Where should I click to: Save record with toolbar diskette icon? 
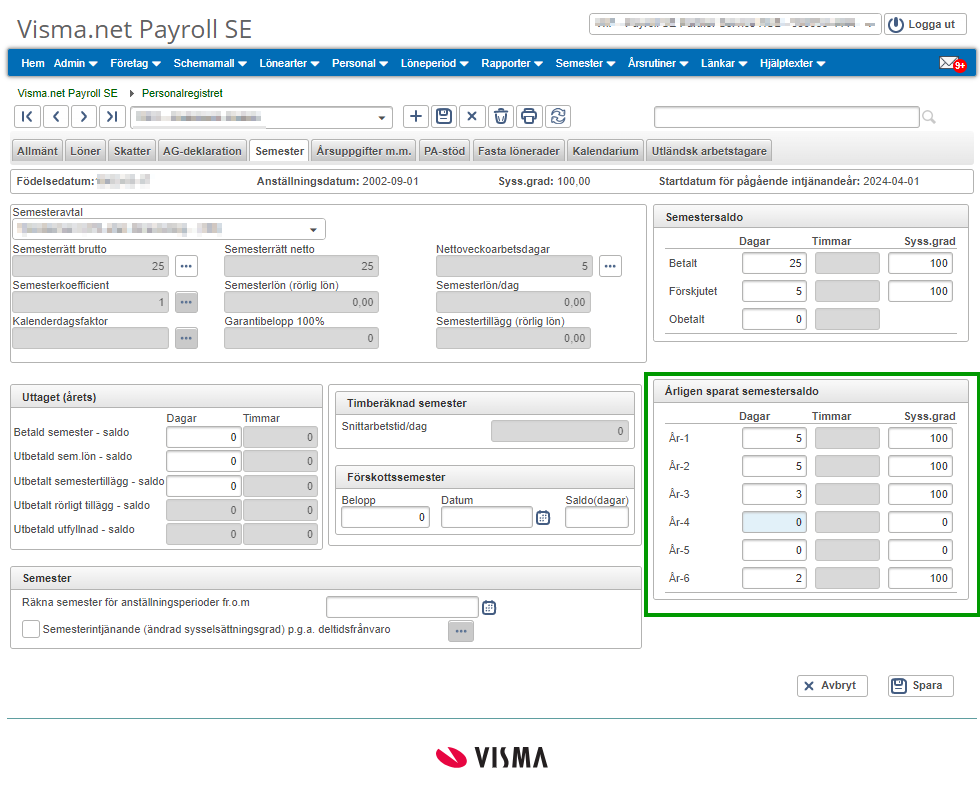click(444, 116)
